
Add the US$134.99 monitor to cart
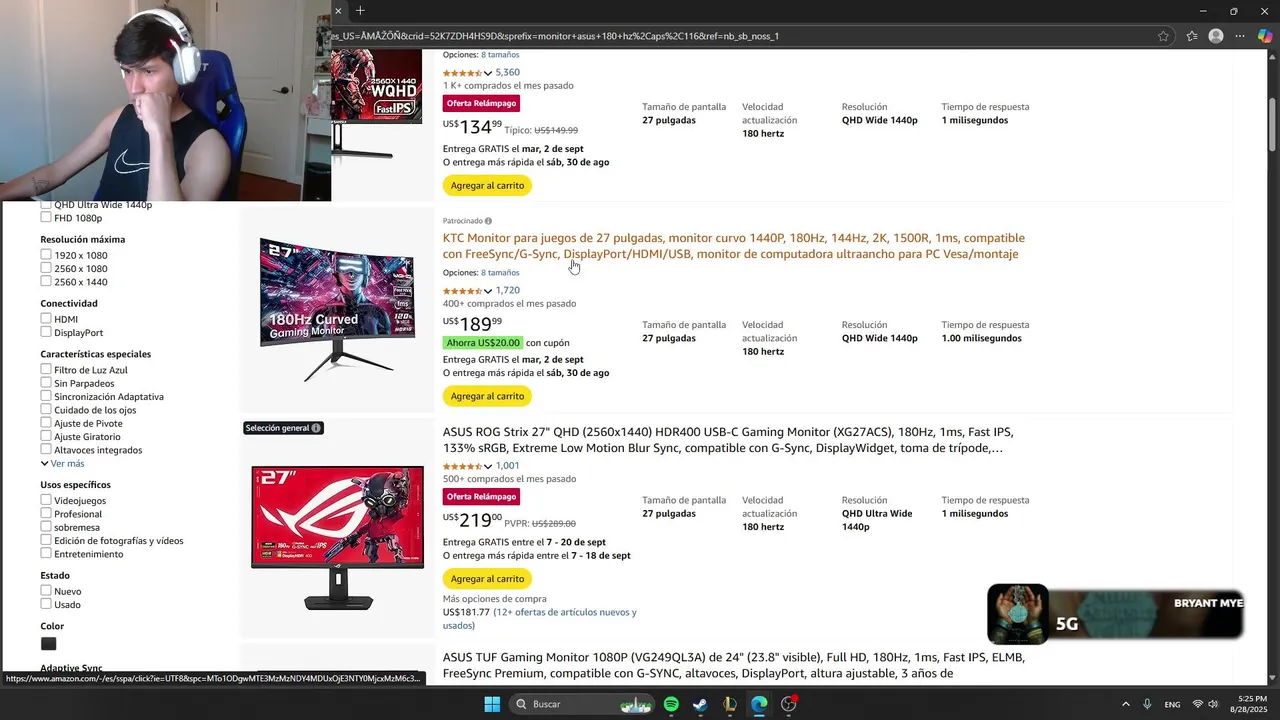[487, 185]
